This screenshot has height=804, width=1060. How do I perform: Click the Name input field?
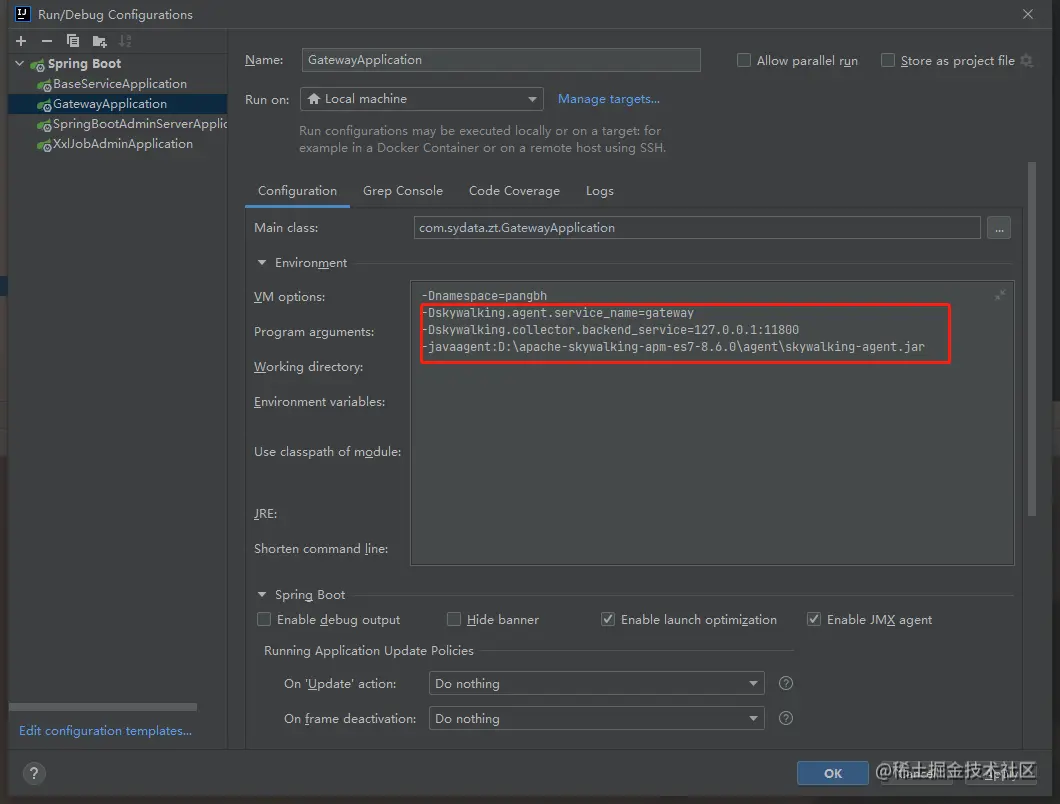coord(501,60)
